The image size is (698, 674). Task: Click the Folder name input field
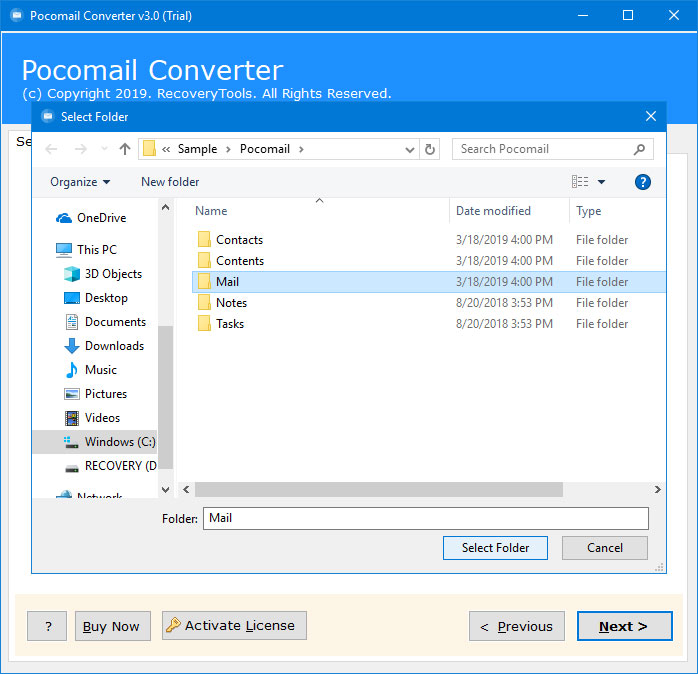pyautogui.click(x=426, y=519)
